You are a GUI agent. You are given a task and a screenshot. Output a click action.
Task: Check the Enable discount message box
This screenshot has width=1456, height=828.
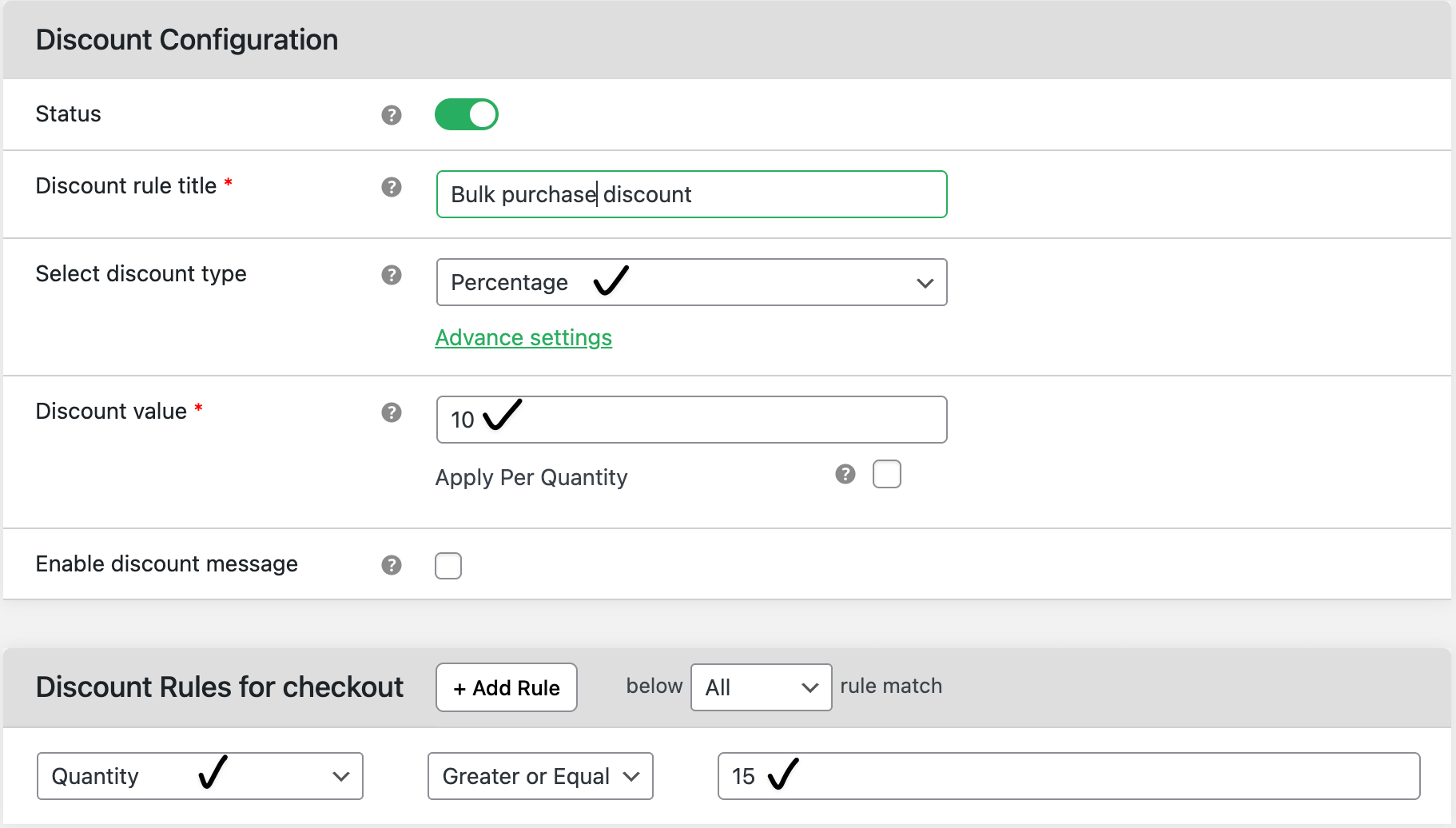coord(448,565)
